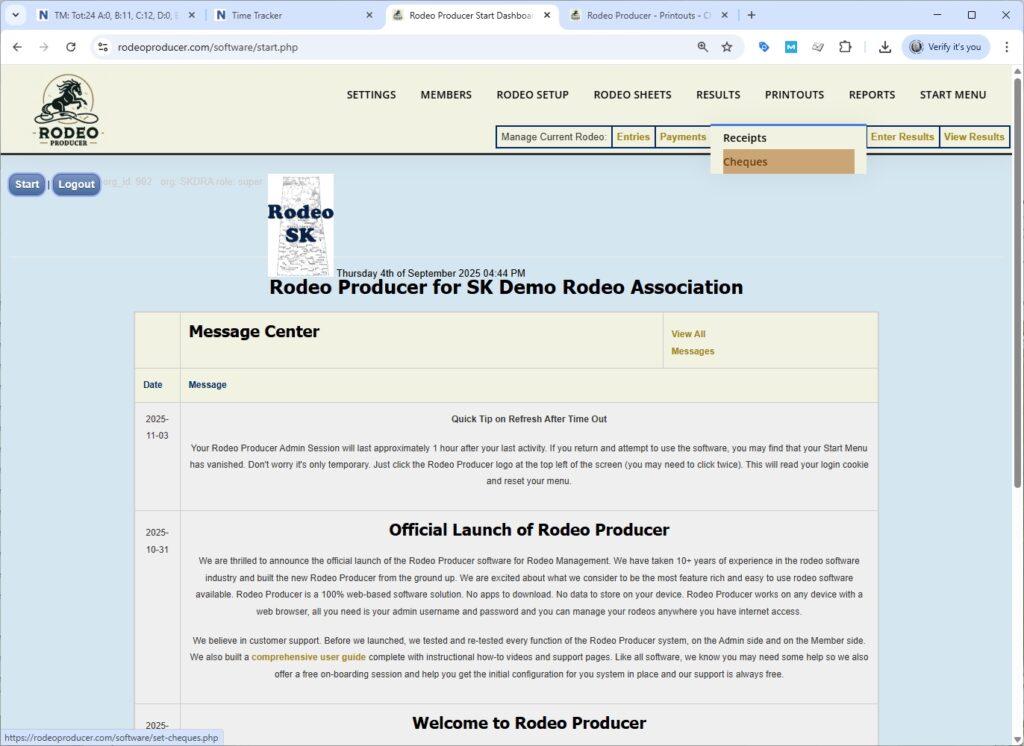1024x746 pixels.
Task: Close the Rodeo Producer Printouts tab
Action: click(x=724, y=15)
